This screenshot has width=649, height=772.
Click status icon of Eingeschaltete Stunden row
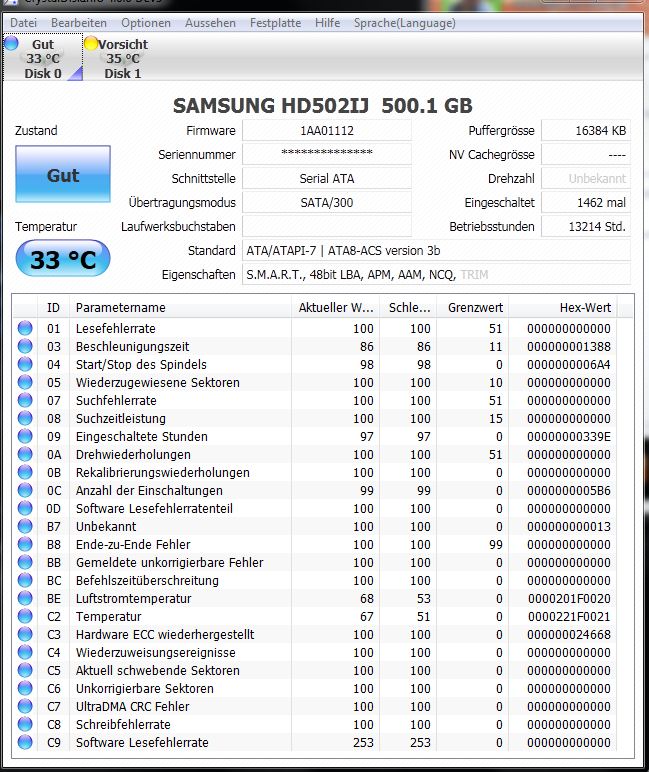click(x=25, y=436)
